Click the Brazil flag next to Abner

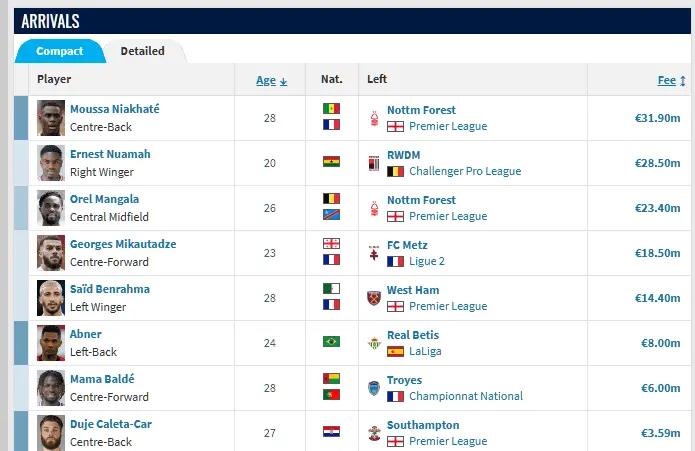click(331, 343)
